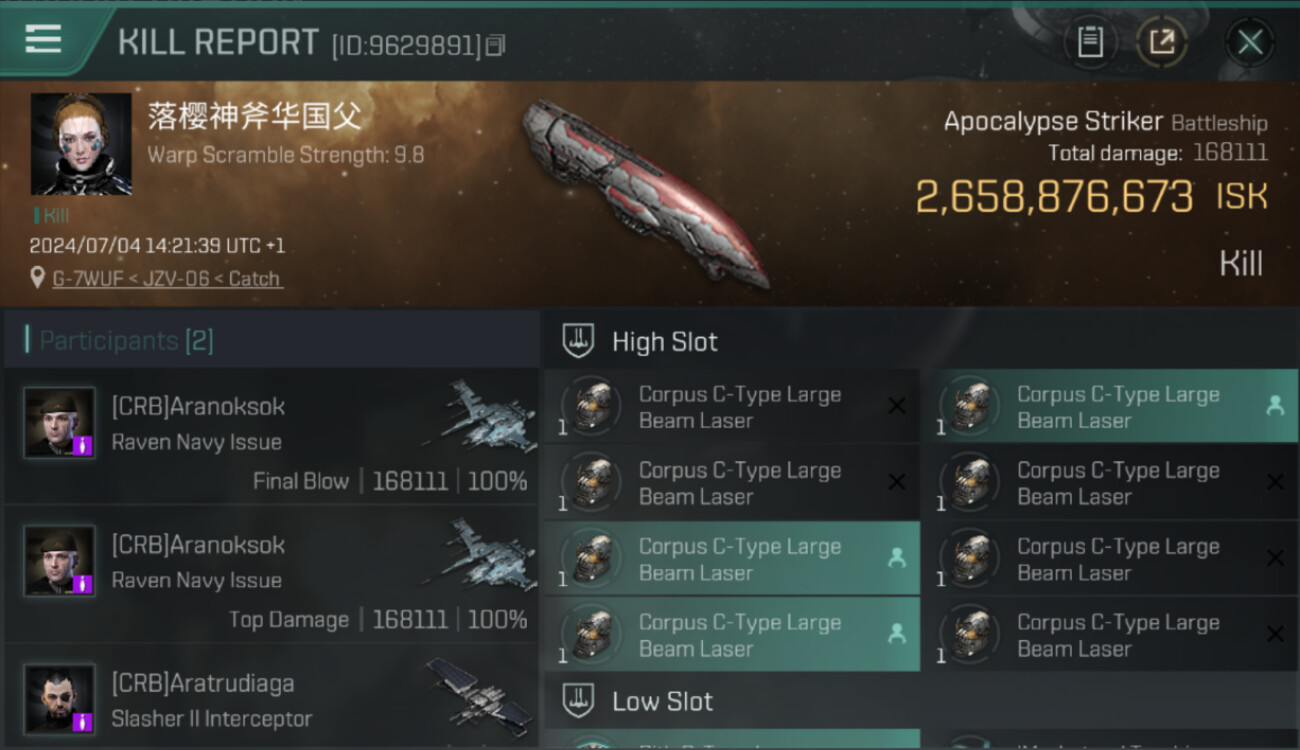This screenshot has height=750, width=1300.
Task: Open the victim pilot portrait
Action: tap(81, 144)
